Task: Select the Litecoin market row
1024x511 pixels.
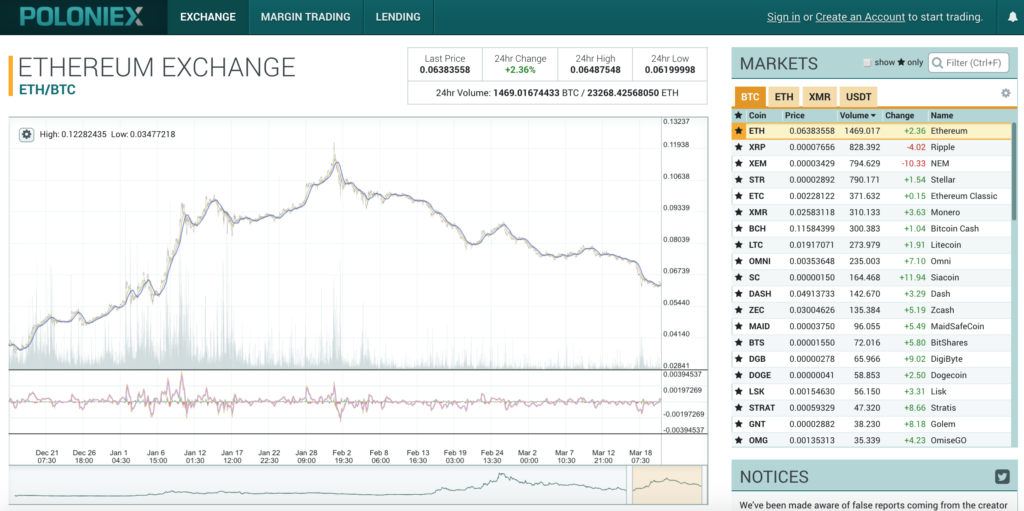Action: (871, 245)
